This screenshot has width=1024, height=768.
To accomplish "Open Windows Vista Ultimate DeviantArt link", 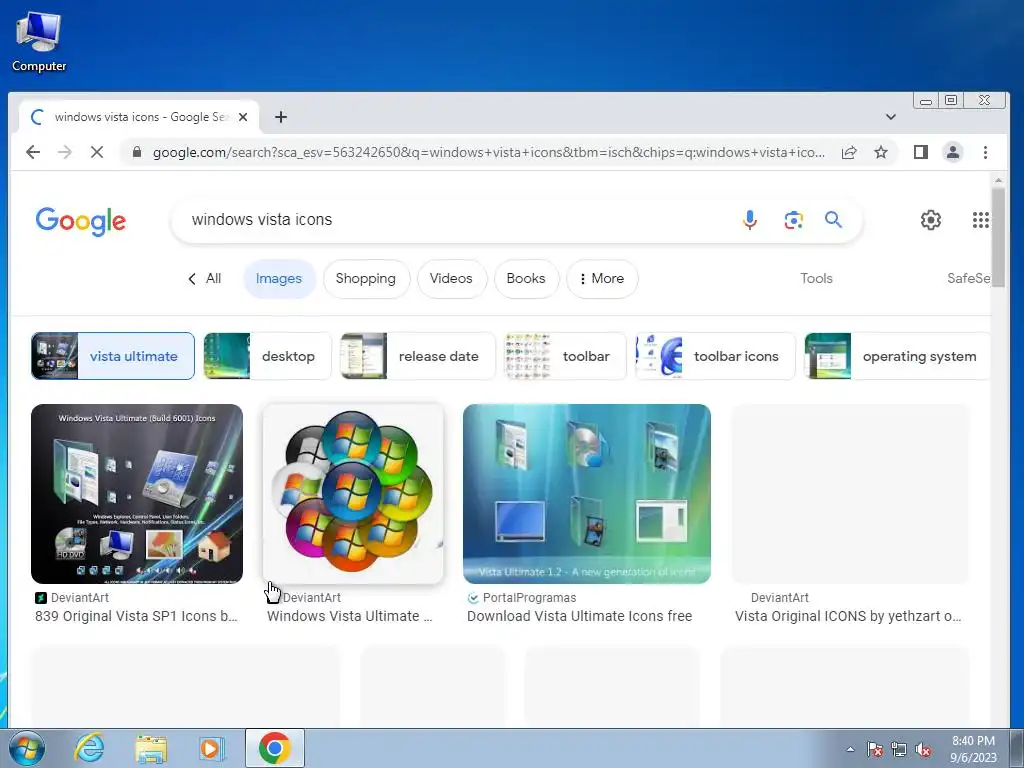I will click(x=349, y=616).
